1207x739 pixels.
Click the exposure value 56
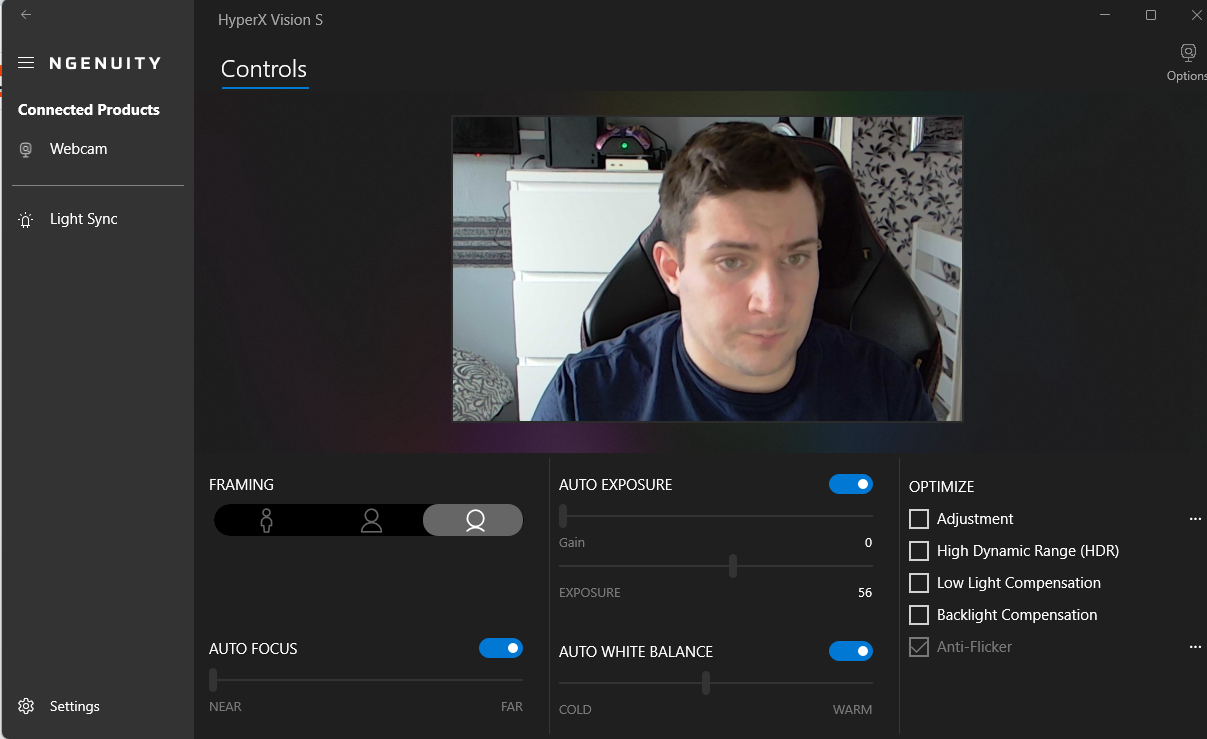(x=865, y=593)
